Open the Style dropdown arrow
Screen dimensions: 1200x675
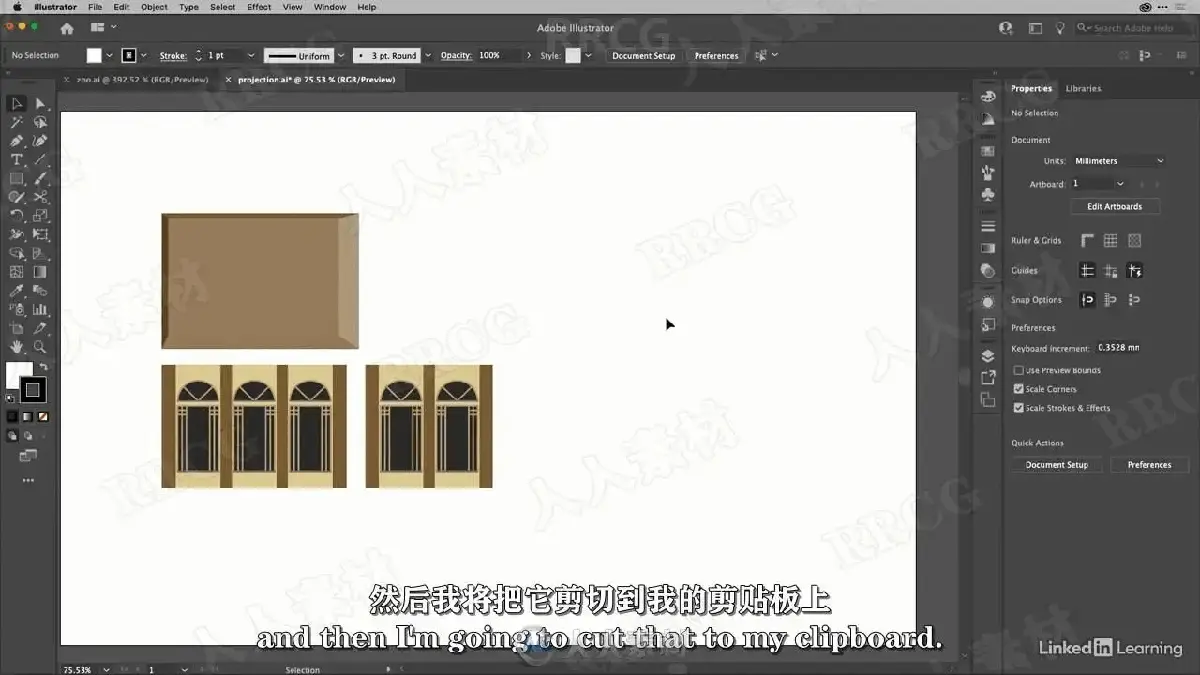click(x=589, y=56)
